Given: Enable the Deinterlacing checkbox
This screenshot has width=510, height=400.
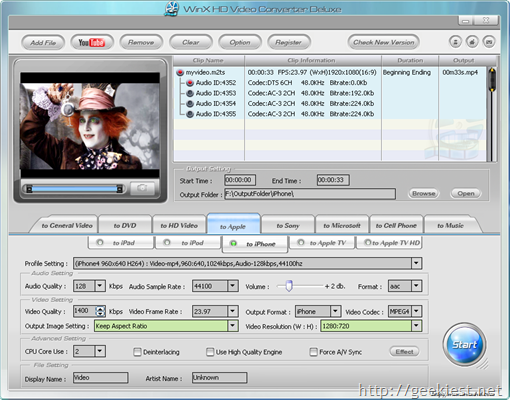Looking at the screenshot, I should point(137,352).
